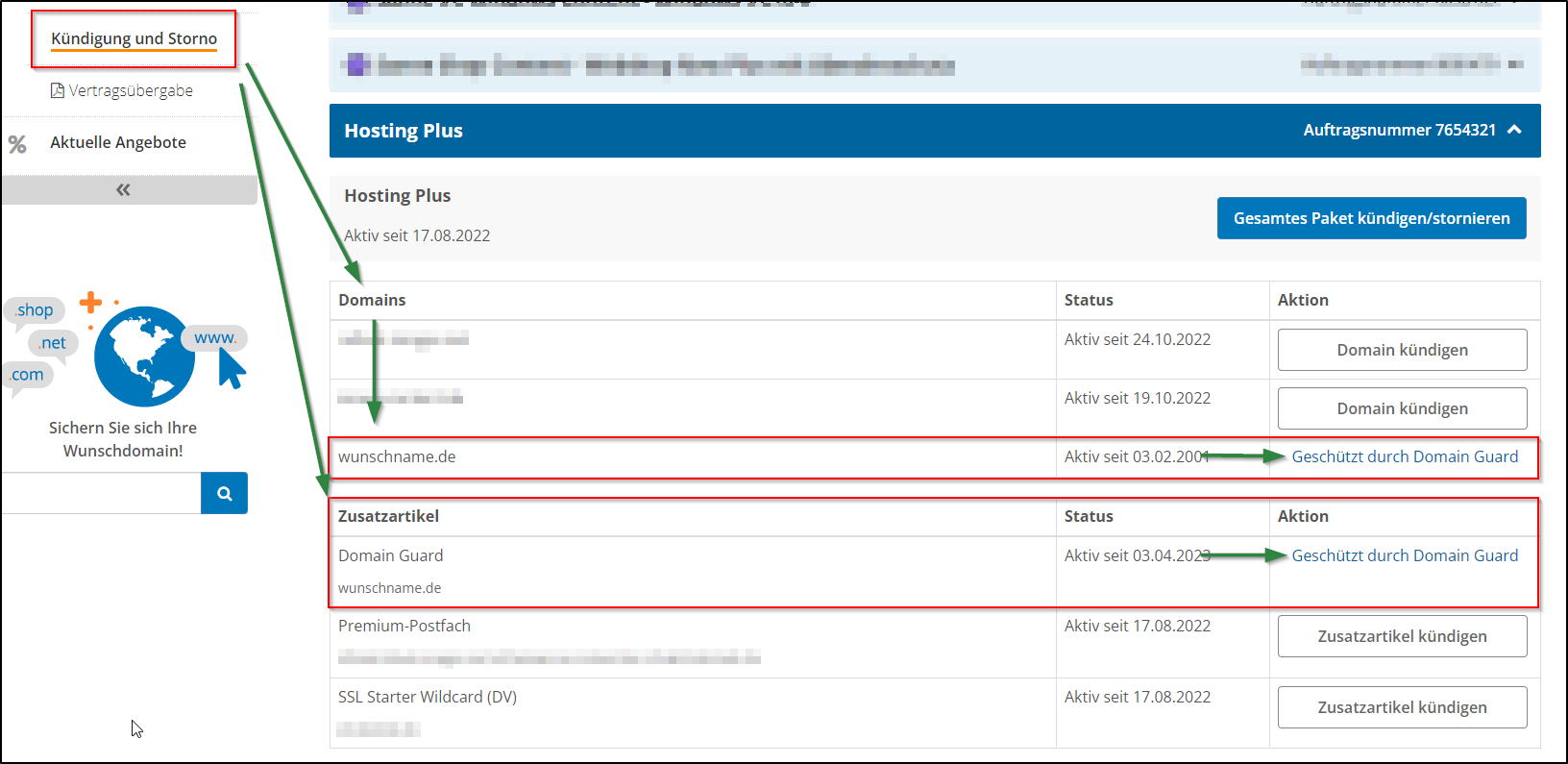Click Sichern Sie sich Ihre Wunschdomain text
This screenshot has height=764, width=1568.
tap(123, 439)
